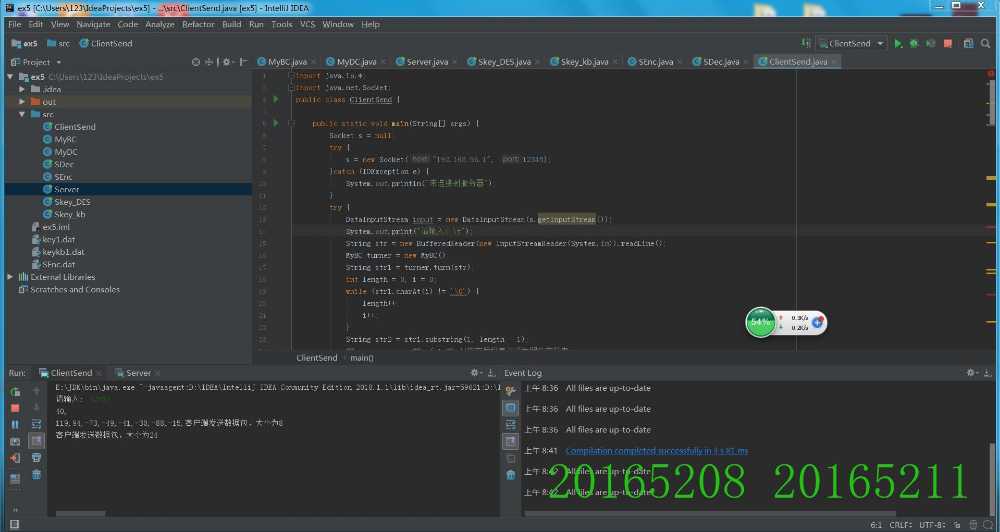Click Event Log wrench settings icon

511,390
